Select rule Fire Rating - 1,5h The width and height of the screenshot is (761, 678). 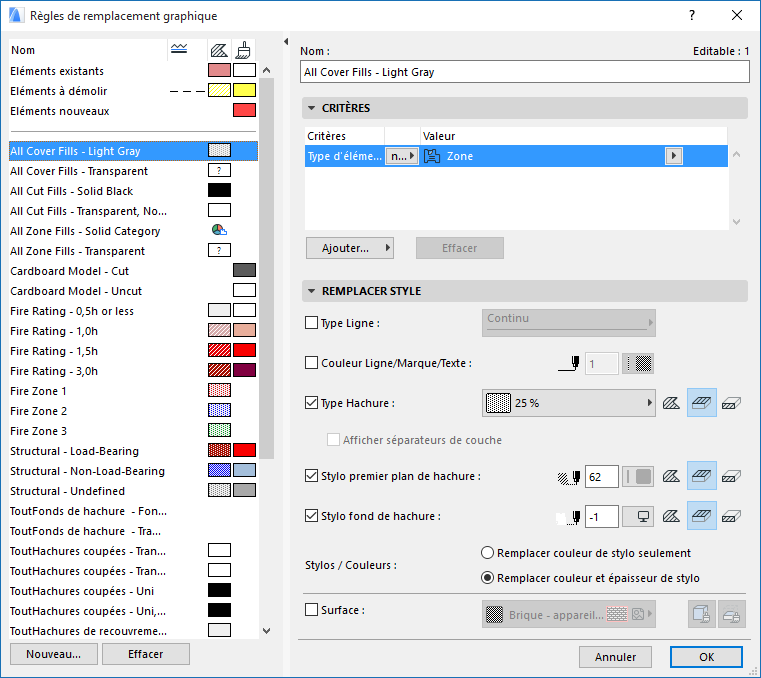click(x=133, y=351)
